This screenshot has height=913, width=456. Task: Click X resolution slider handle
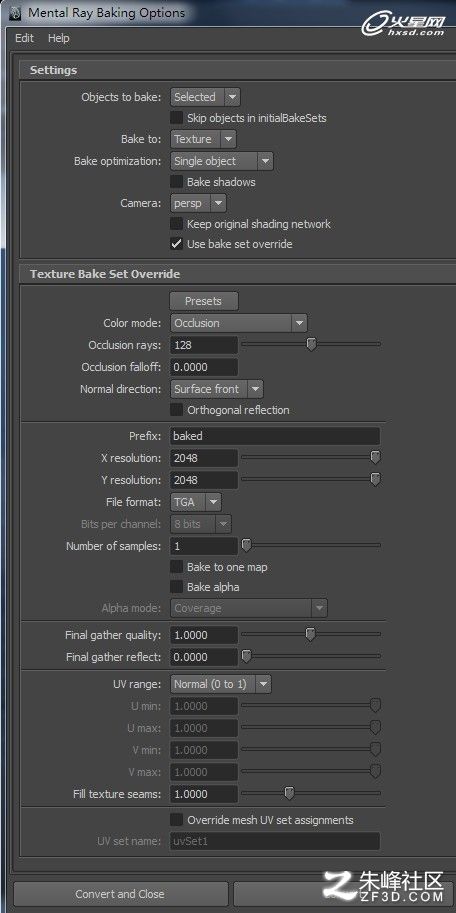point(376,458)
